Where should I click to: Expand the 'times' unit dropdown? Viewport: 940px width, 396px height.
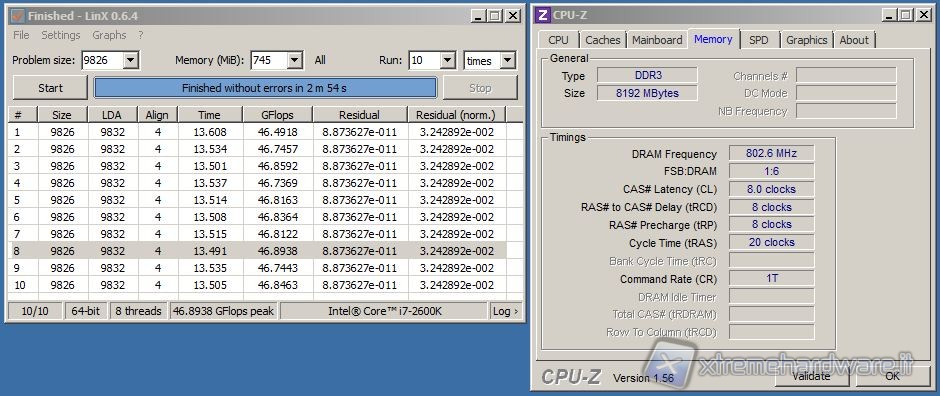(x=508, y=61)
